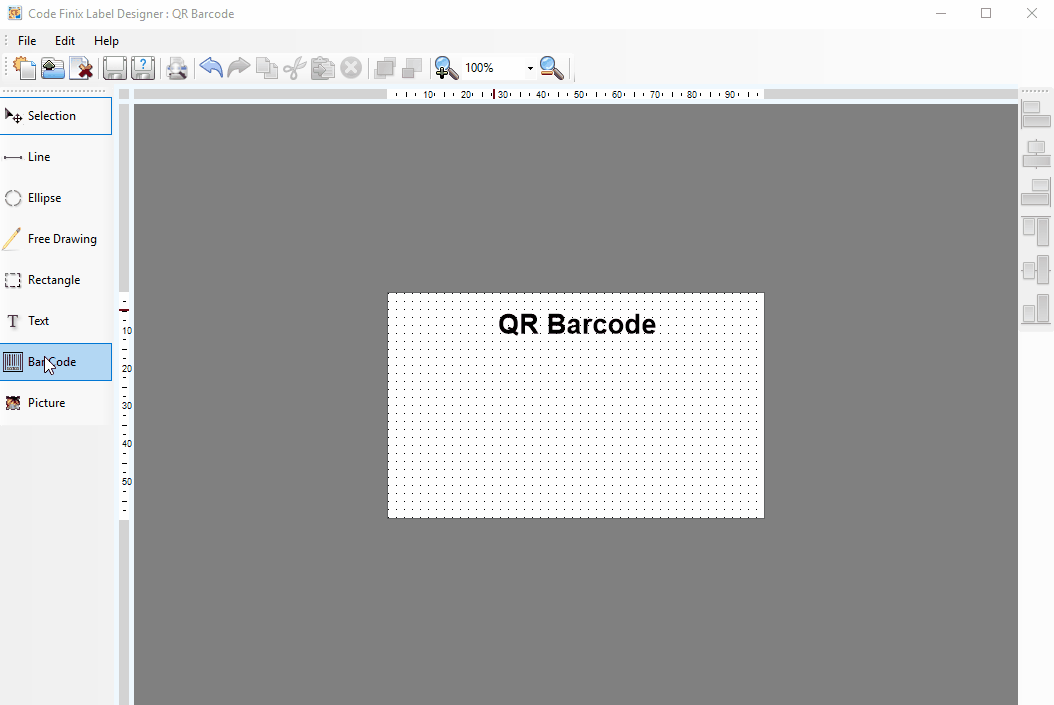Screen dimensions: 1054x705
Task: Undo the last action
Action: [211, 68]
